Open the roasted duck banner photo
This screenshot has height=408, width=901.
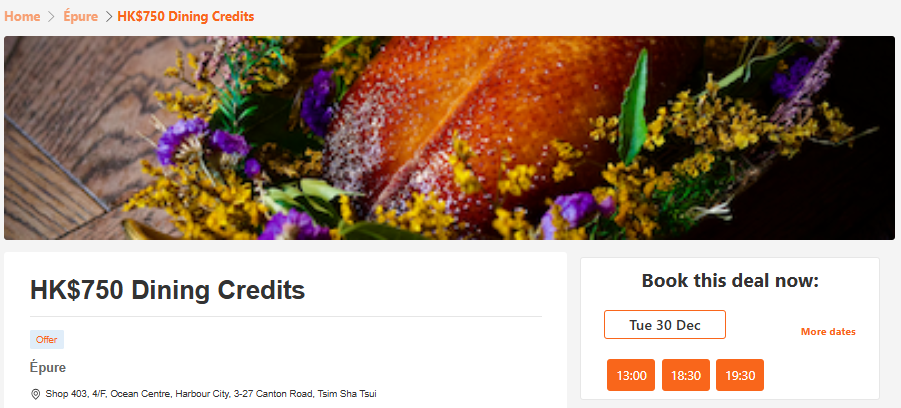449,138
